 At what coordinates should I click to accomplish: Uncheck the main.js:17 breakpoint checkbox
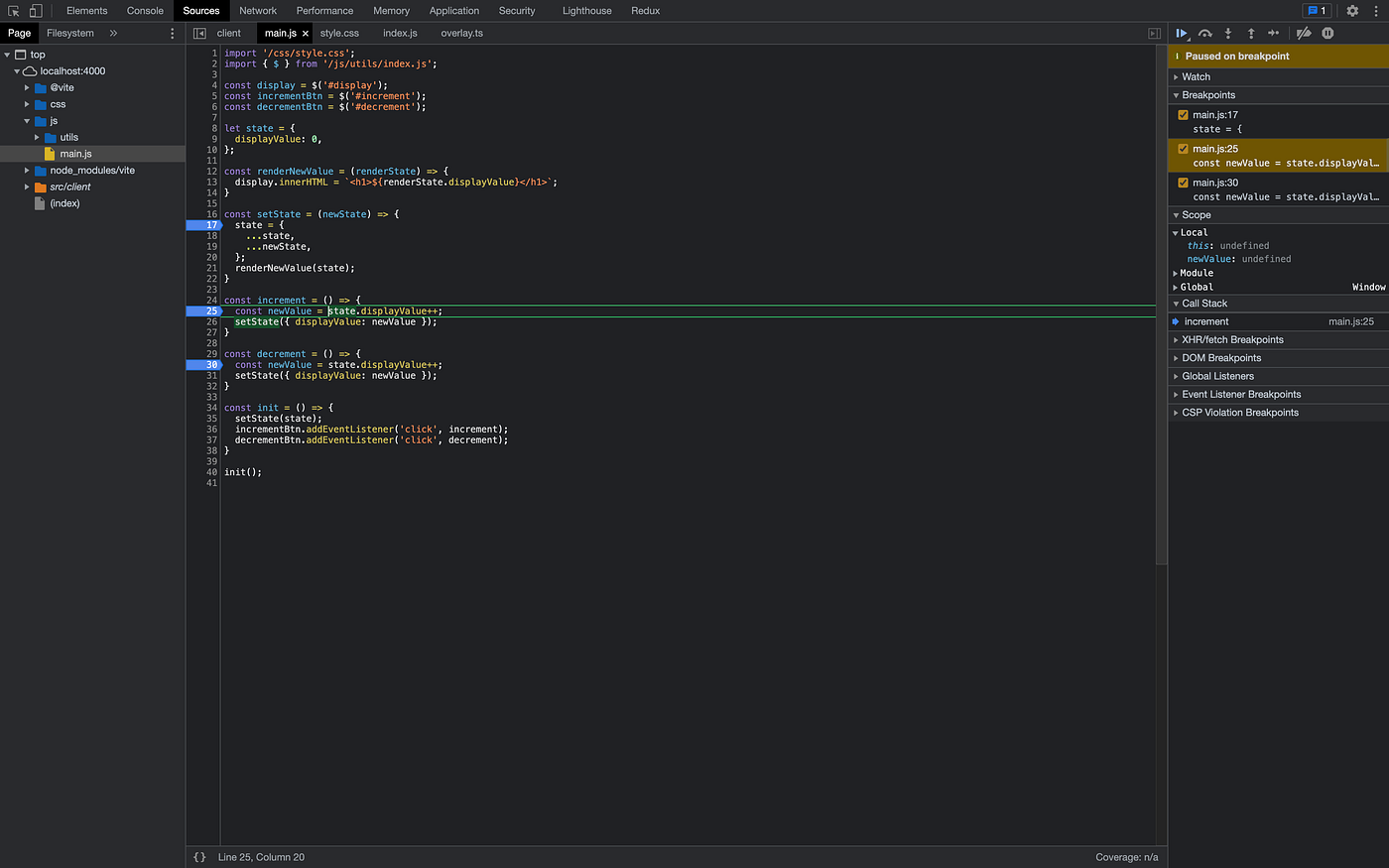coord(1183,114)
